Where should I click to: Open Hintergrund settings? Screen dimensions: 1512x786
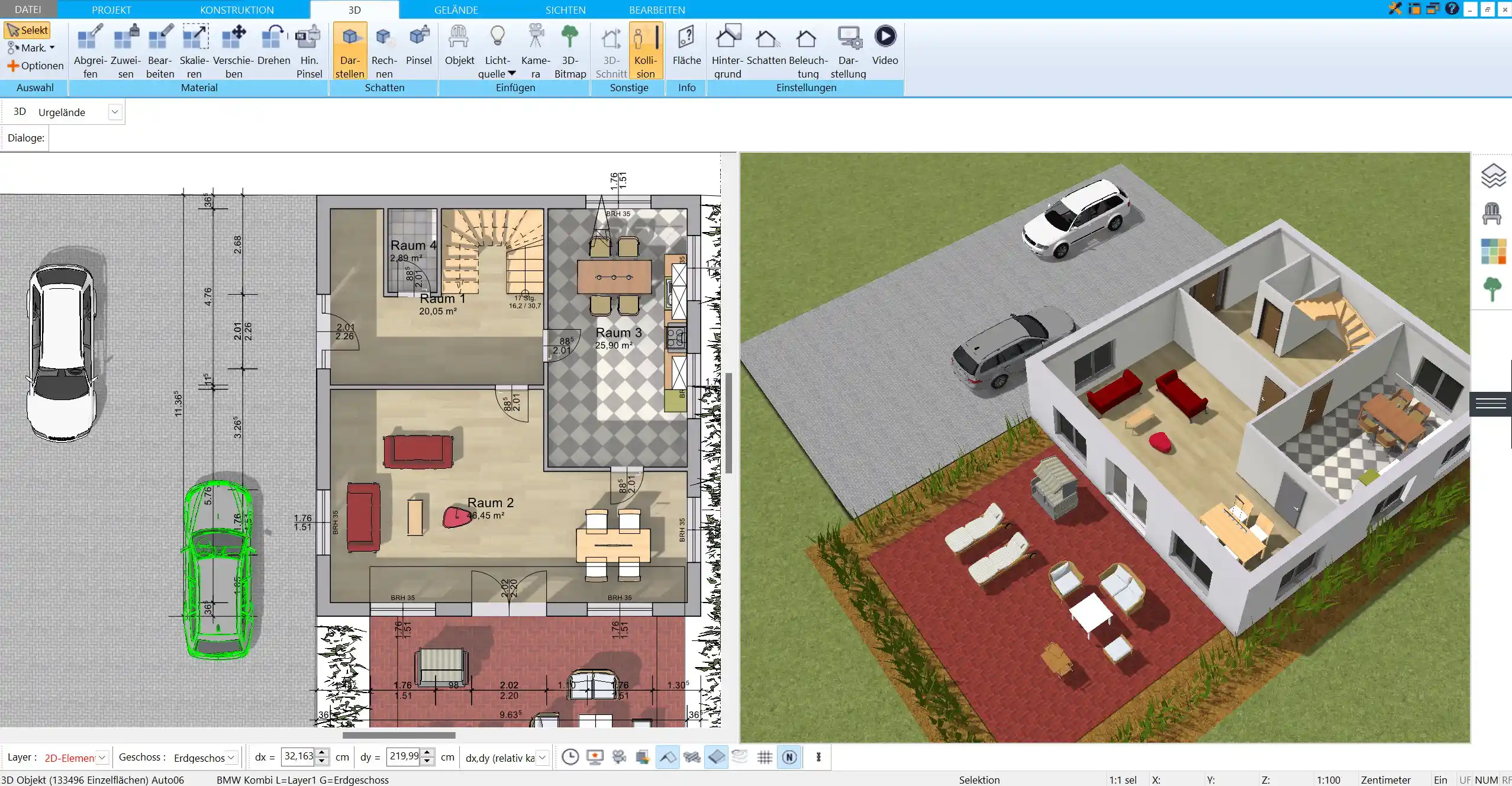(x=727, y=51)
